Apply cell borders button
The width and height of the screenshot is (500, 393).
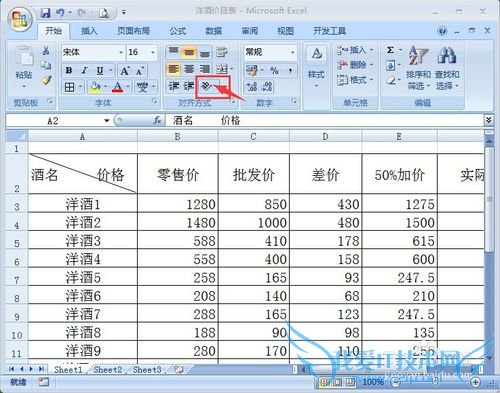pos(69,87)
